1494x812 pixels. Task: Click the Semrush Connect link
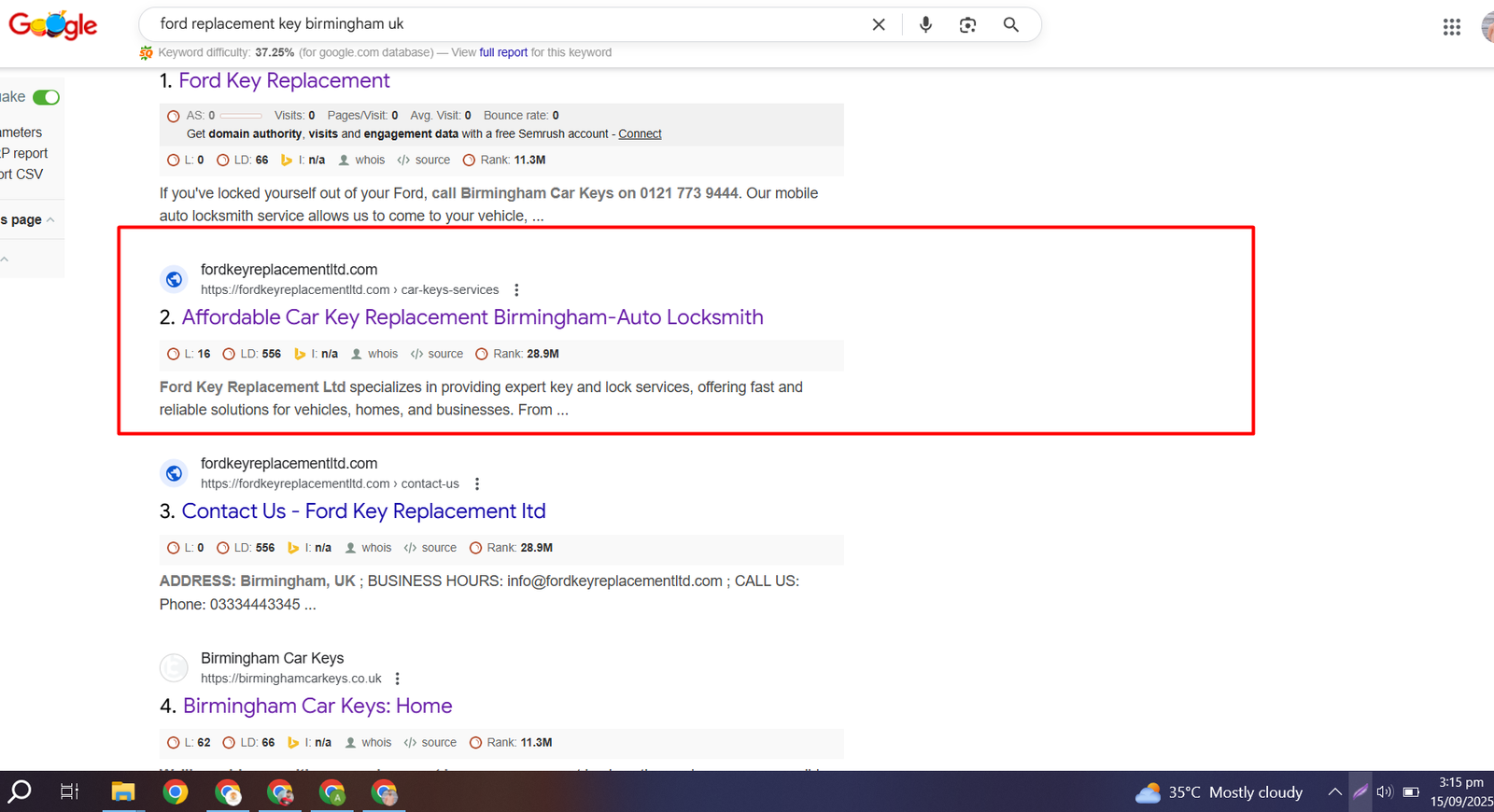click(x=640, y=134)
